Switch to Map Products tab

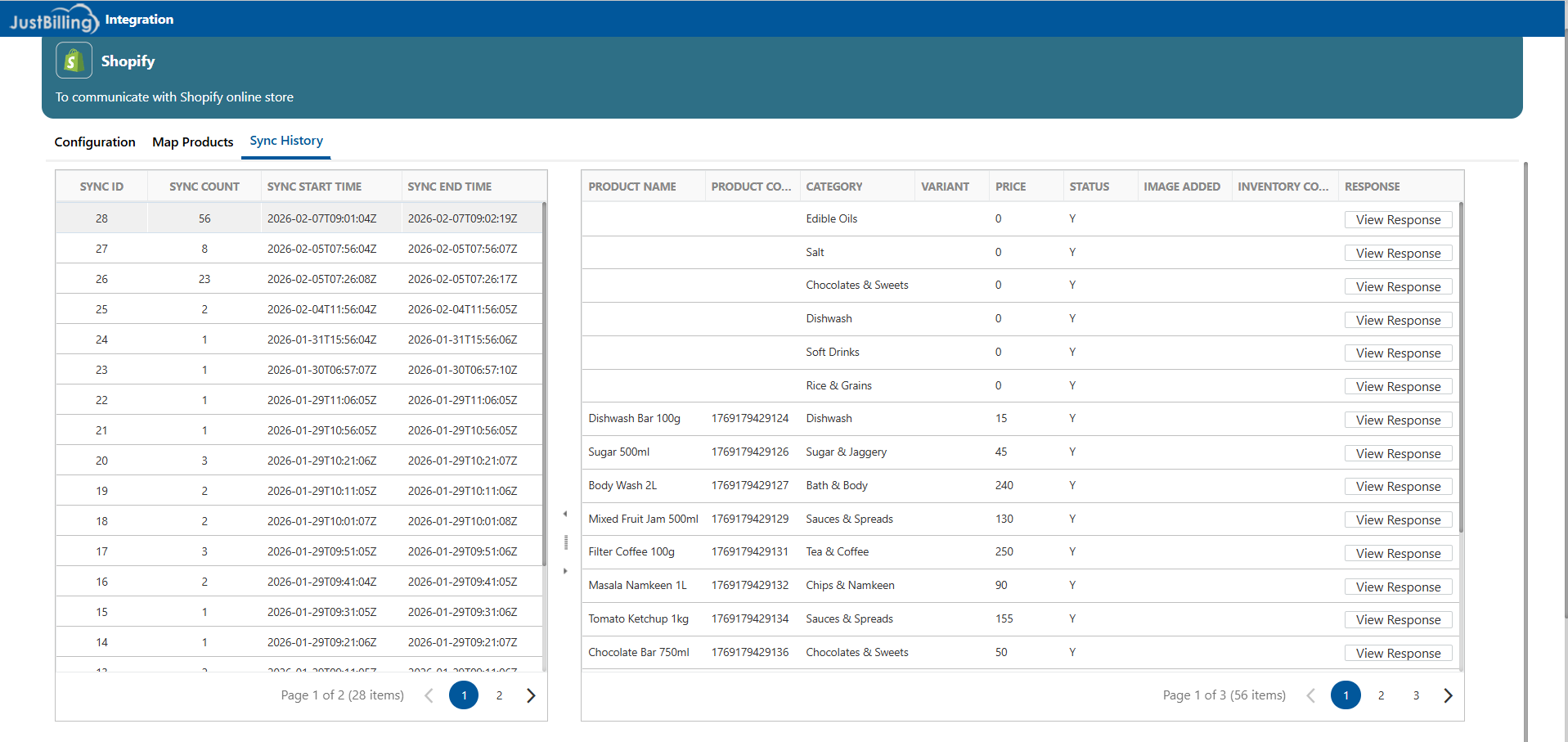[192, 142]
